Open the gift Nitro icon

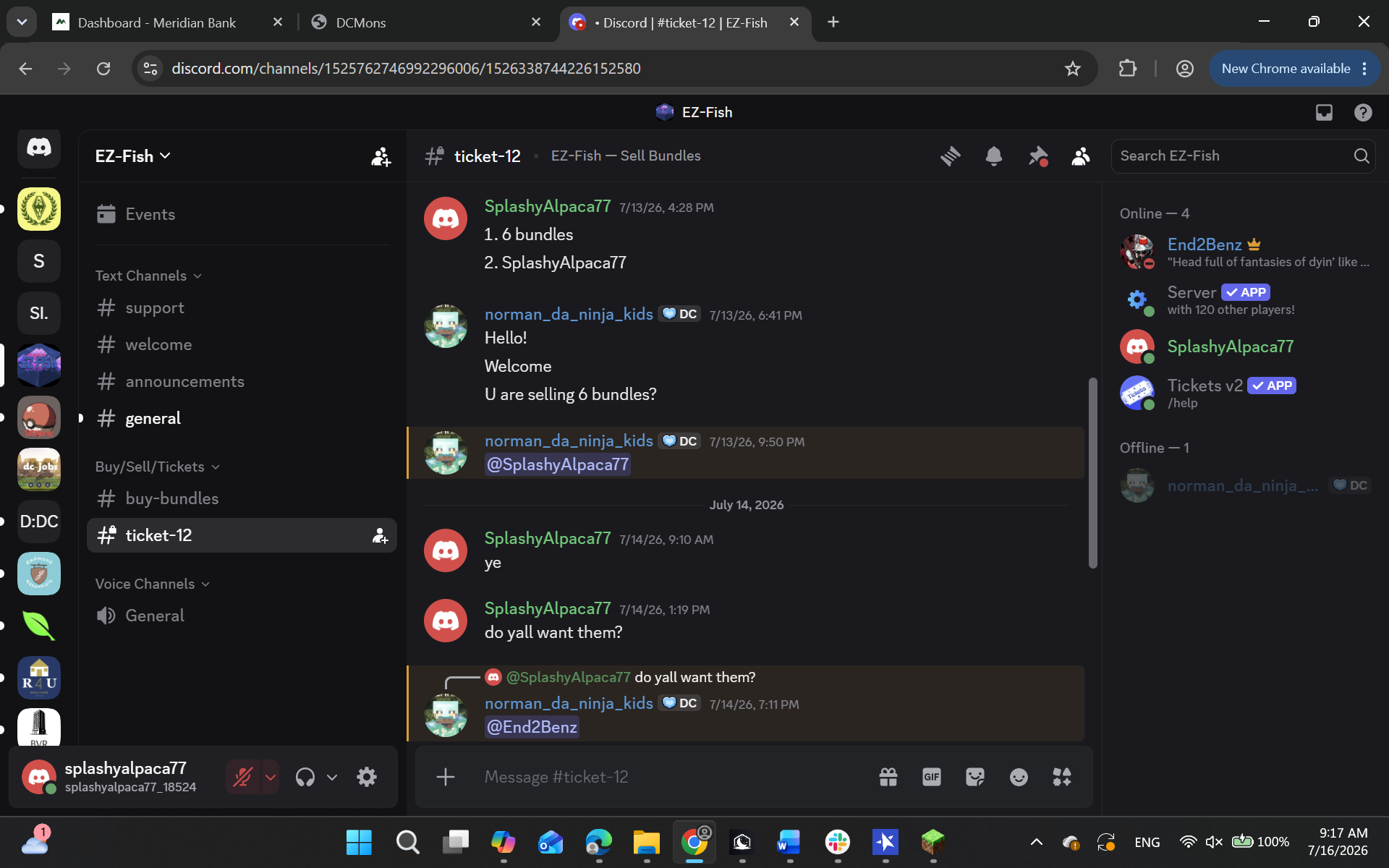pos(888,777)
